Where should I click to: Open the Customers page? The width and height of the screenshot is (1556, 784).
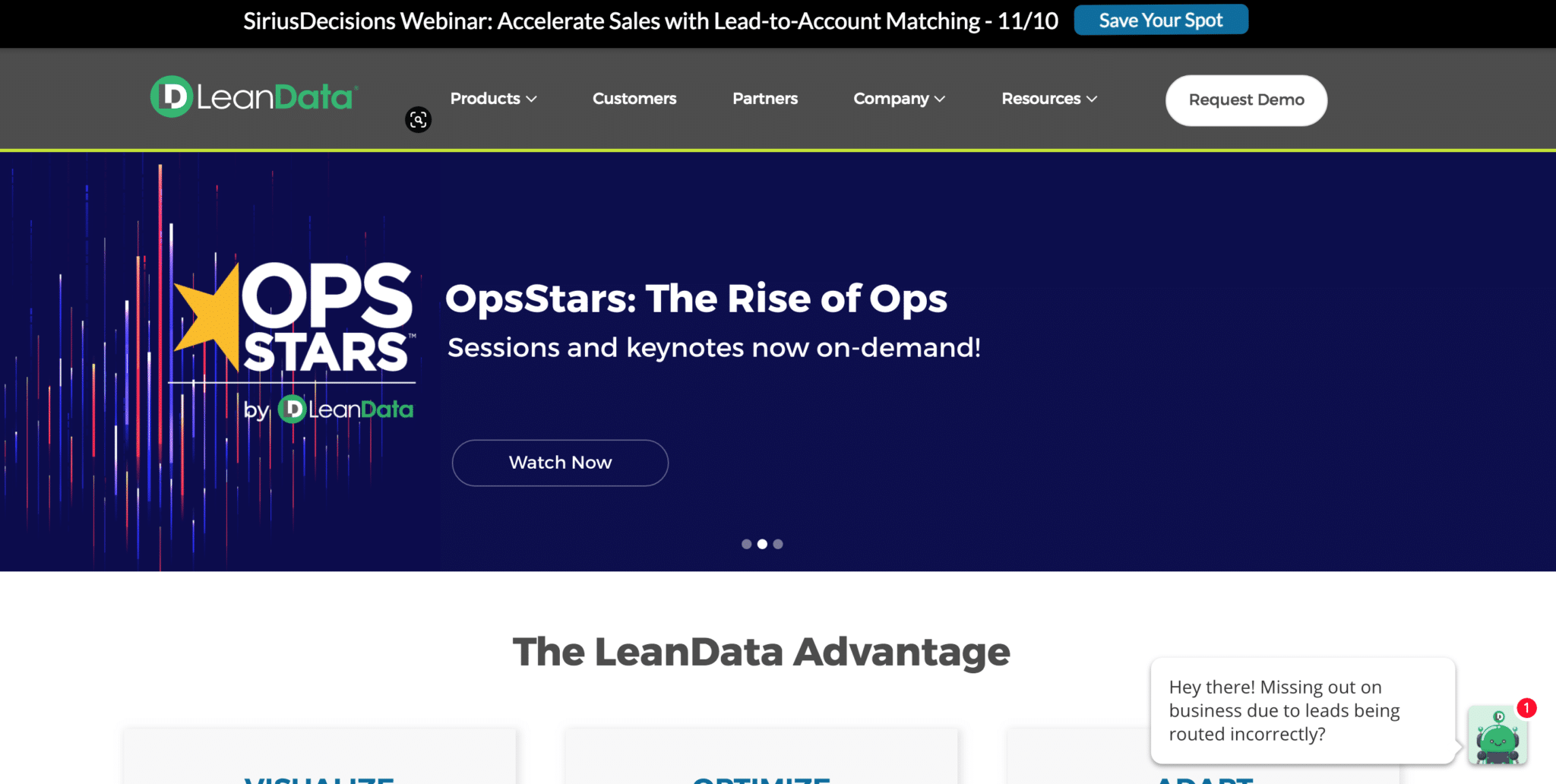(634, 99)
